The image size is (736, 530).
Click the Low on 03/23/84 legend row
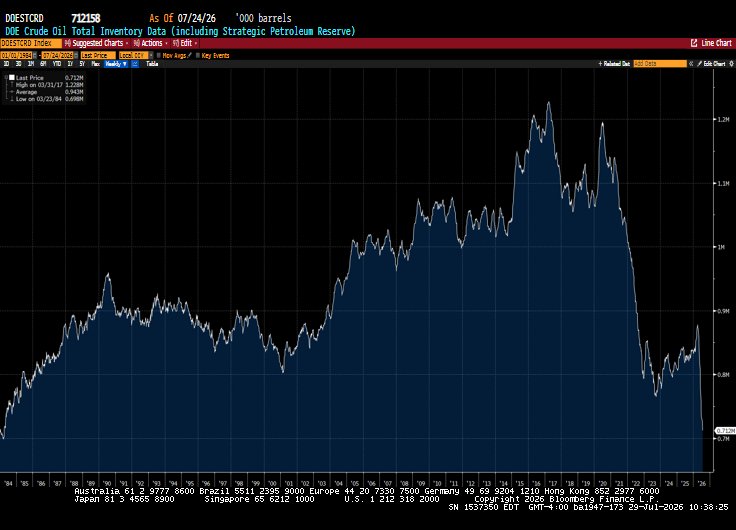pyautogui.click(x=47, y=99)
